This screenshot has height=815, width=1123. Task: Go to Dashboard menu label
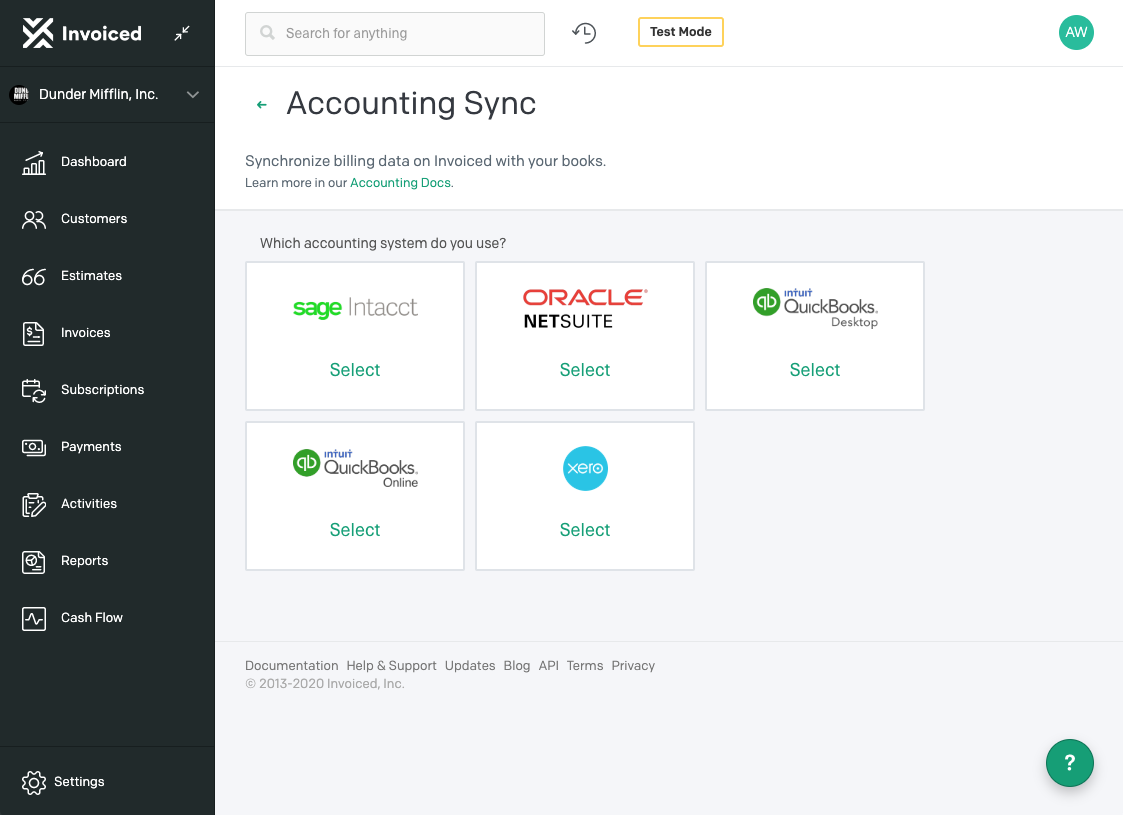tap(94, 162)
